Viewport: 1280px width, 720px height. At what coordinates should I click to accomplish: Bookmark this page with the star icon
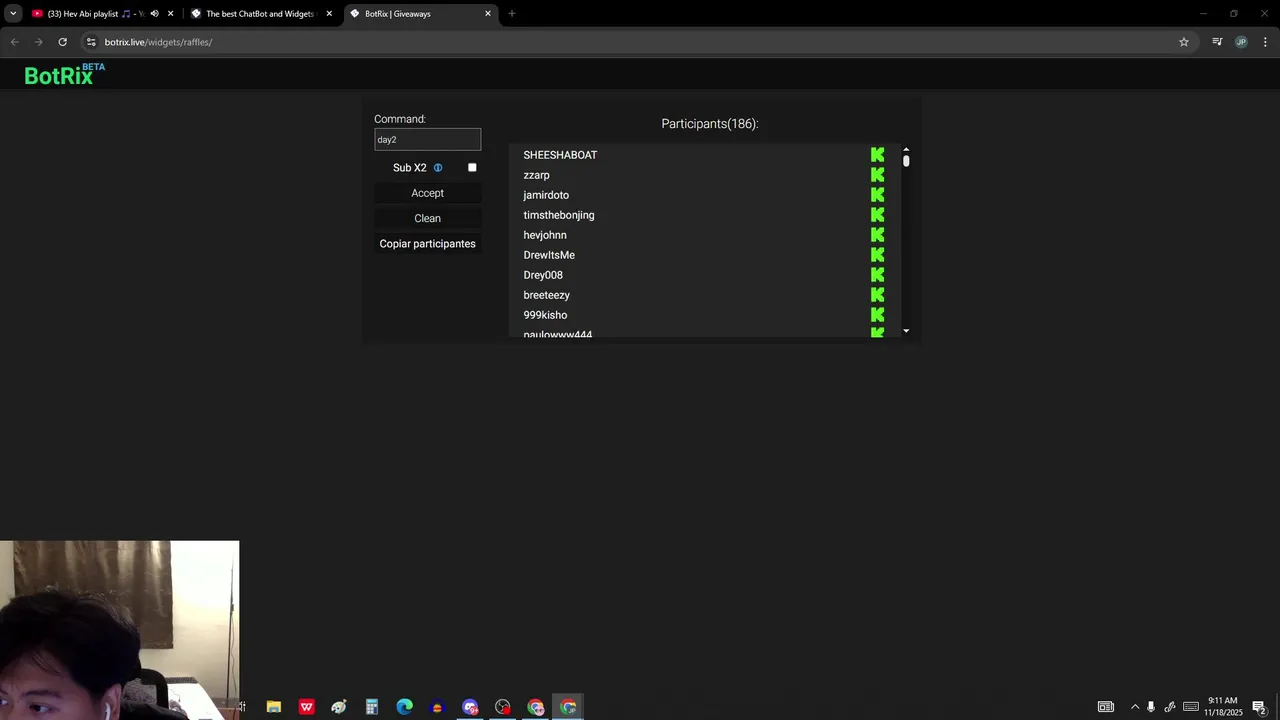1184,42
